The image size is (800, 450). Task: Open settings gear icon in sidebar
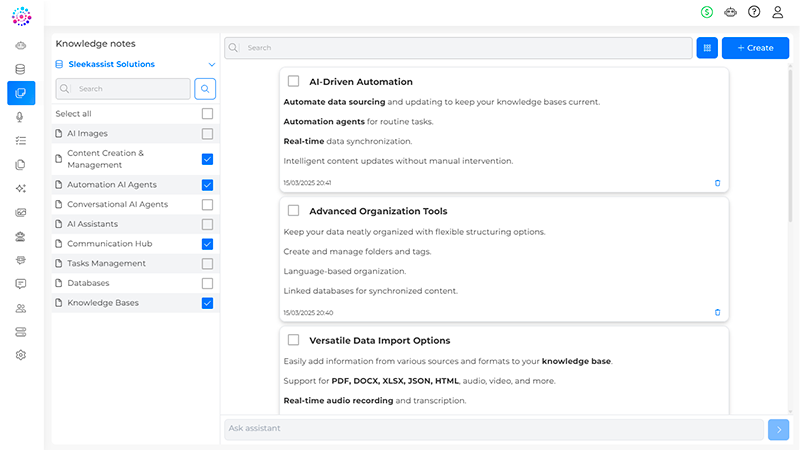point(20,355)
